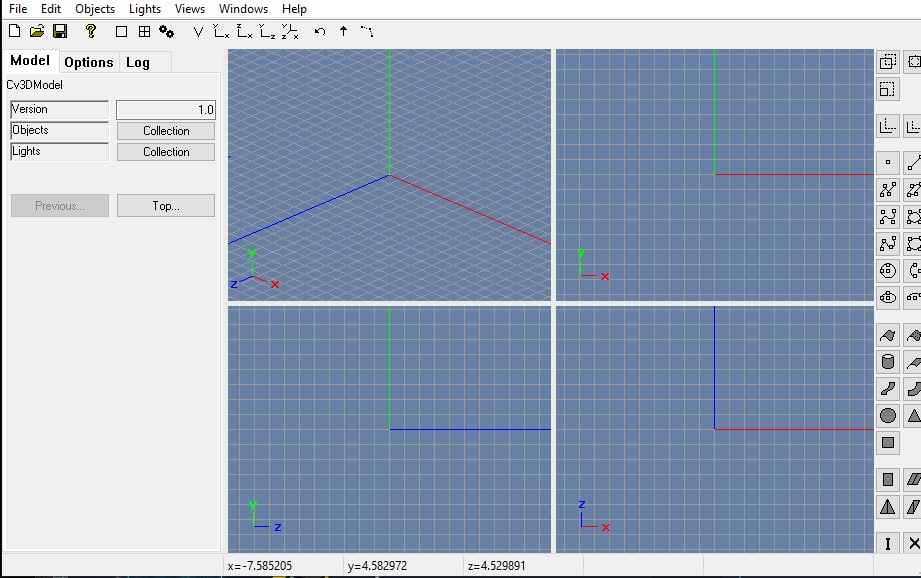Select the filled triangle shape tool
This screenshot has height=578, width=921.
point(914,416)
